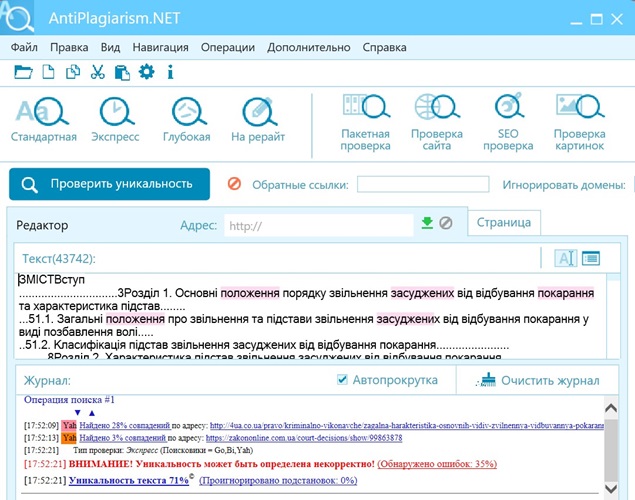Screen dimensions: 635x500
Task: Select the Глубокая check mode
Action: tap(187, 120)
